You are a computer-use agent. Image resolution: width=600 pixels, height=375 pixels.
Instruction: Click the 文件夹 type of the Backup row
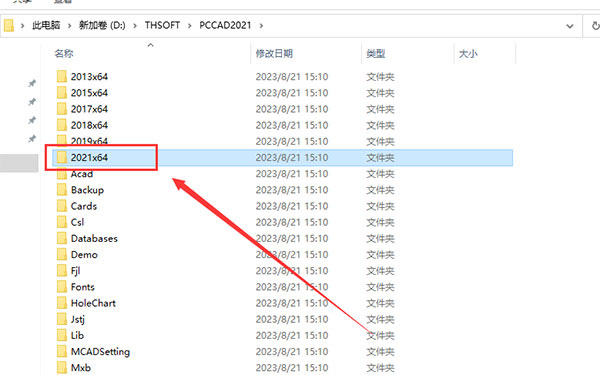tap(380, 190)
